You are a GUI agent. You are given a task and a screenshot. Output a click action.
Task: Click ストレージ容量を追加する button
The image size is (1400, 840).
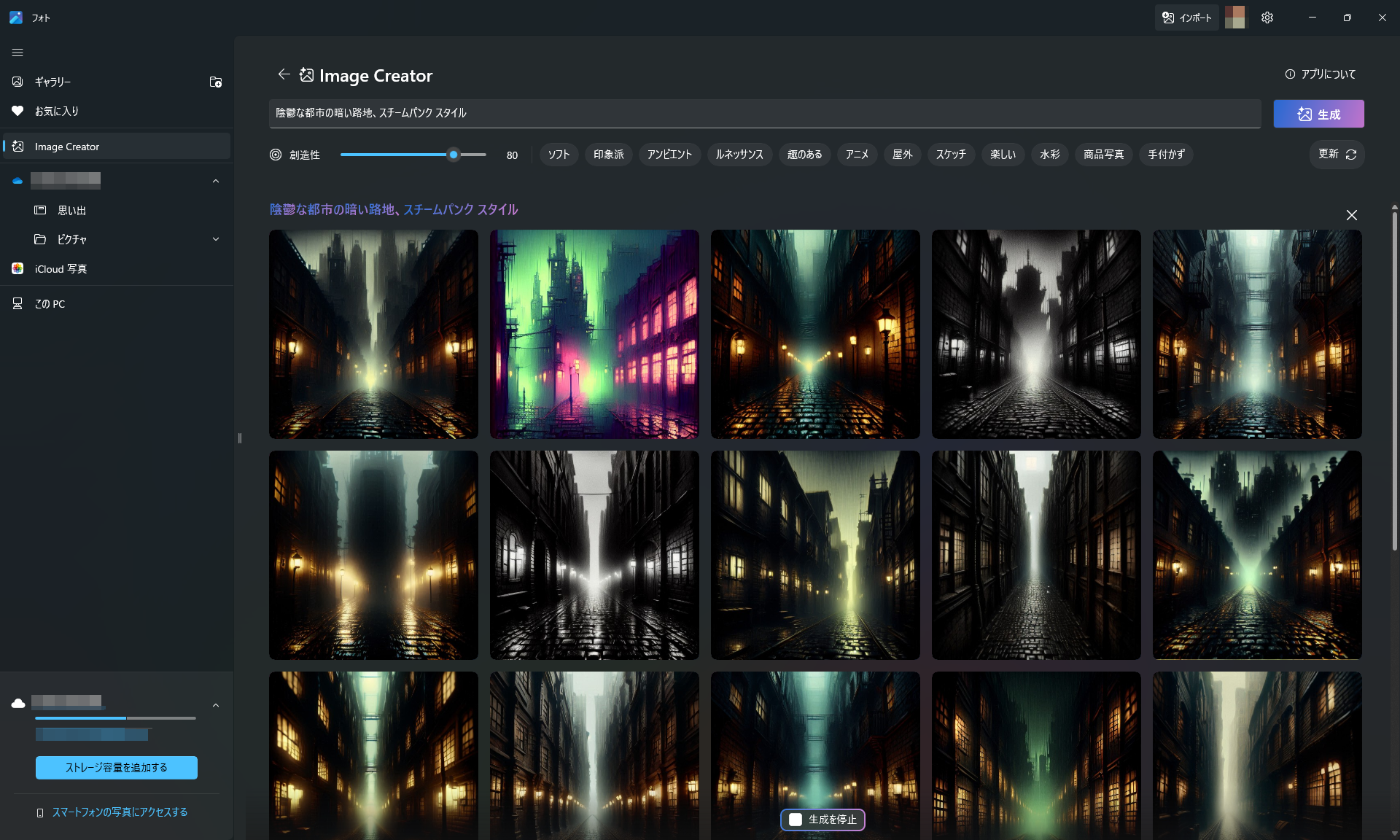[116, 767]
